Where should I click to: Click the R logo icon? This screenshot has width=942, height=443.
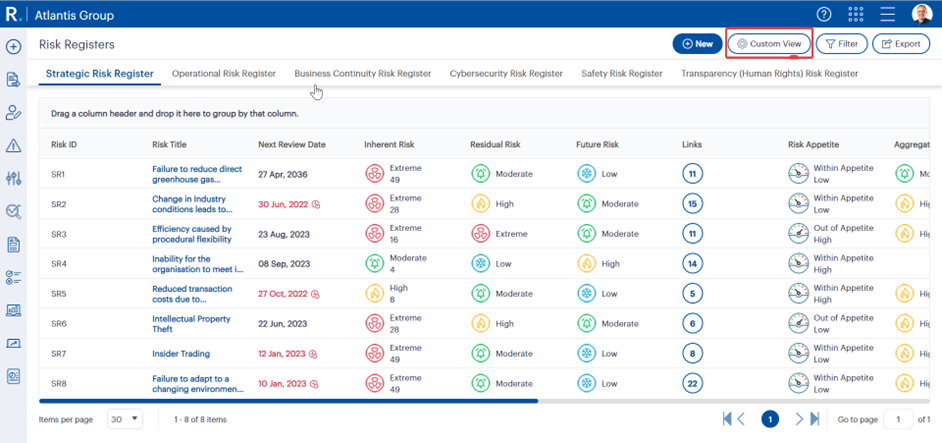coord(12,15)
